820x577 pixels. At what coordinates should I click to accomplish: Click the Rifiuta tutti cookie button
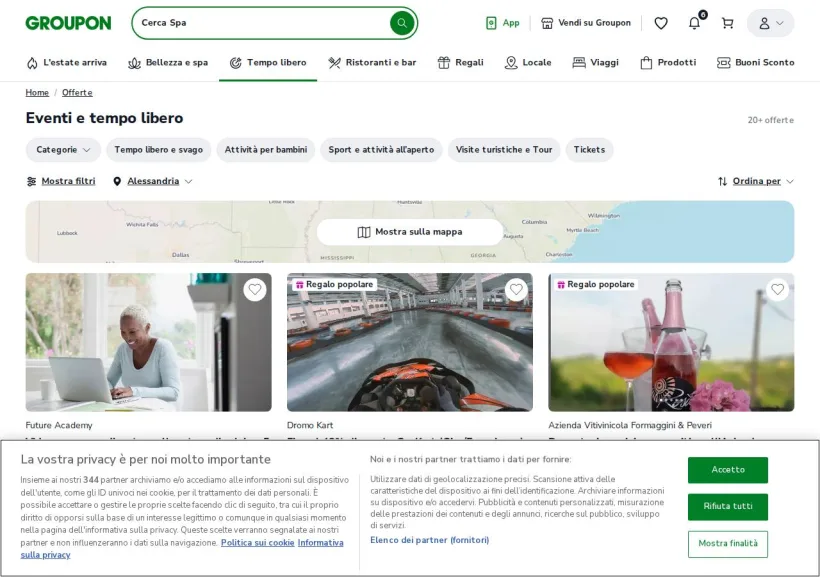[x=727, y=506]
